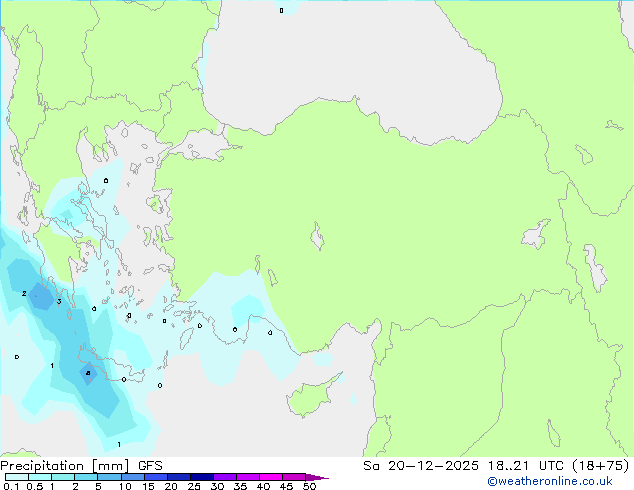Click the '0.1' legend value label
Image resolution: width=634 pixels, height=490 pixels.
(x=11, y=486)
